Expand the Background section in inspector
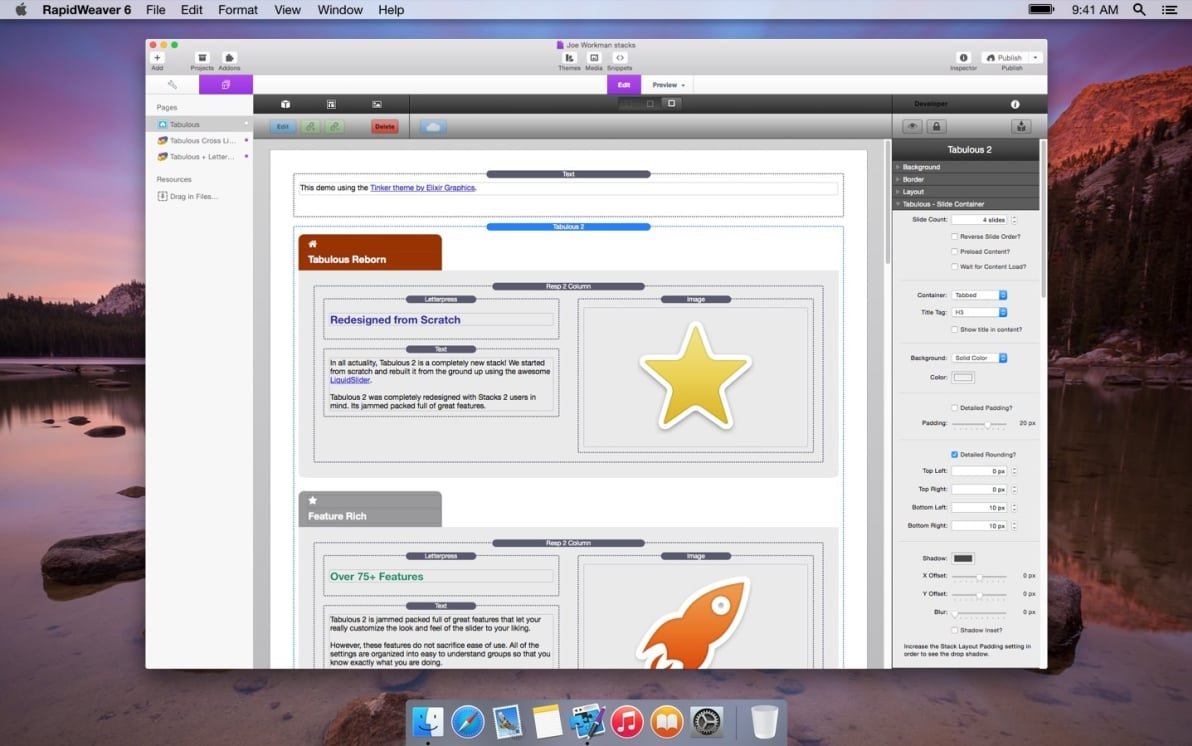 coord(920,167)
